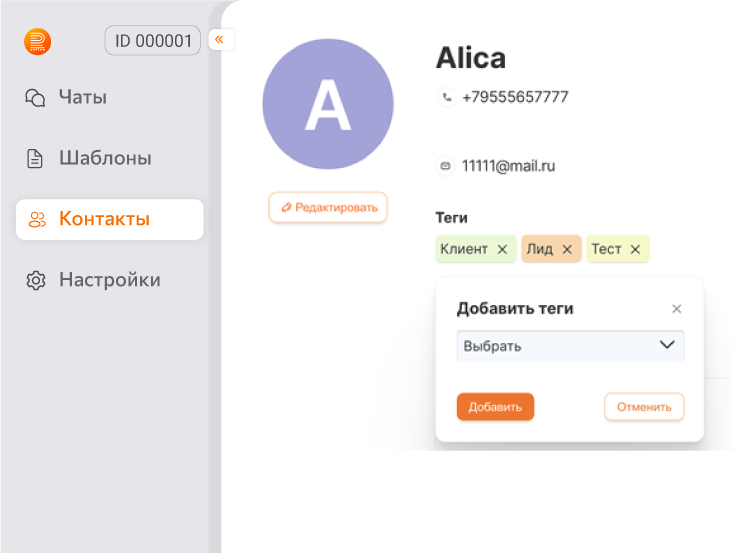Select Контакты in the sidebar
Image resolution: width=735 pixels, height=553 pixels.
coord(110,219)
